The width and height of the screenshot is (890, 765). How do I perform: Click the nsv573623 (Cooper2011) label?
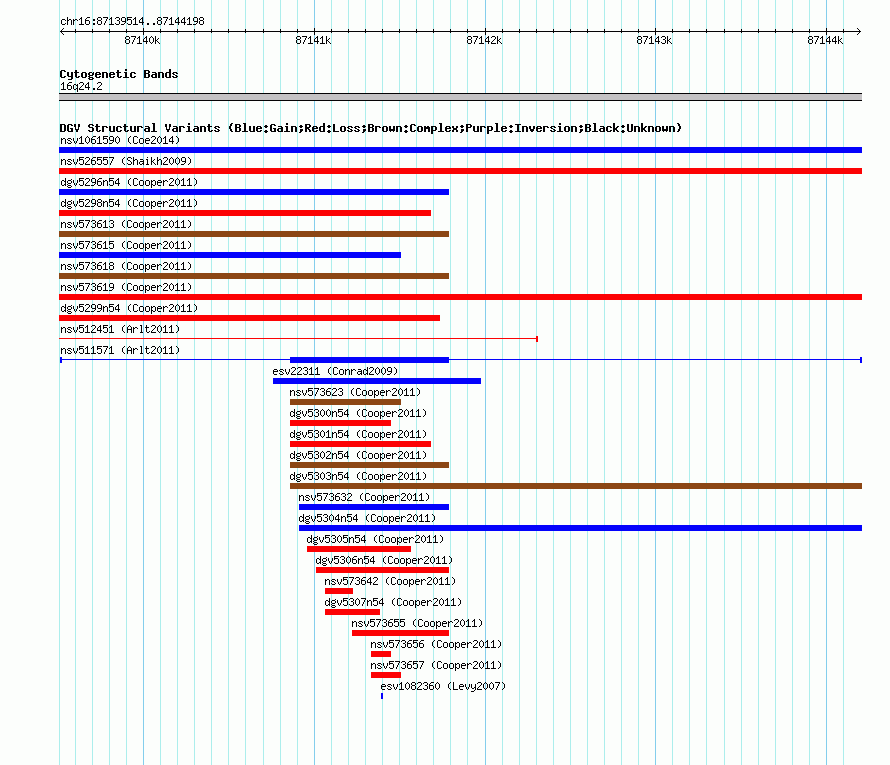click(x=355, y=392)
